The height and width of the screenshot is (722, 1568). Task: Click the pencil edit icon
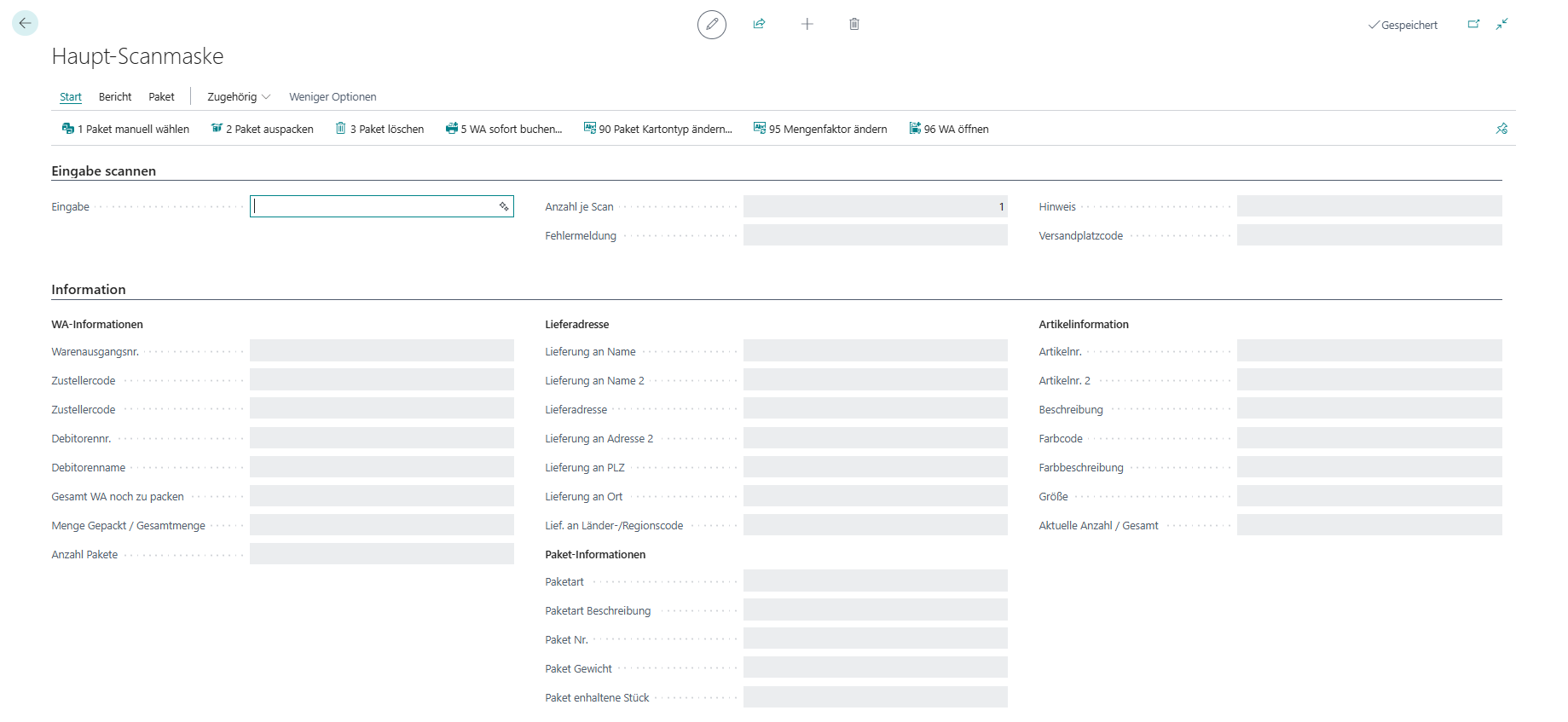coord(712,24)
